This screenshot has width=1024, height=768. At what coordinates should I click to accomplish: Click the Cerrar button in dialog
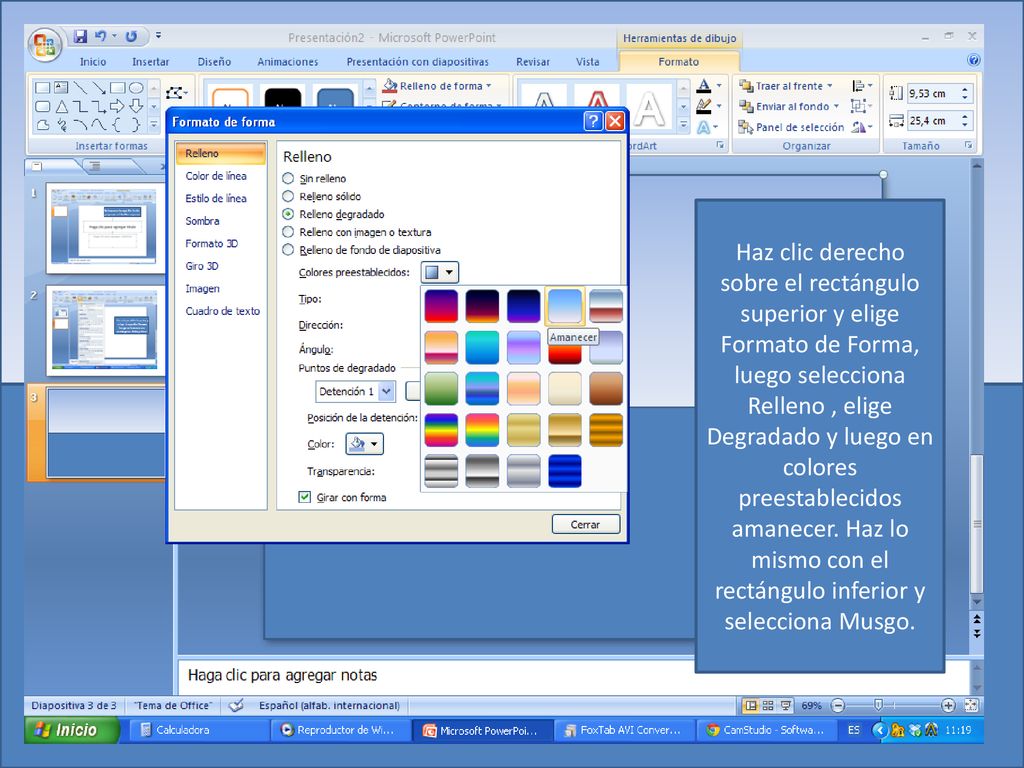coord(585,524)
